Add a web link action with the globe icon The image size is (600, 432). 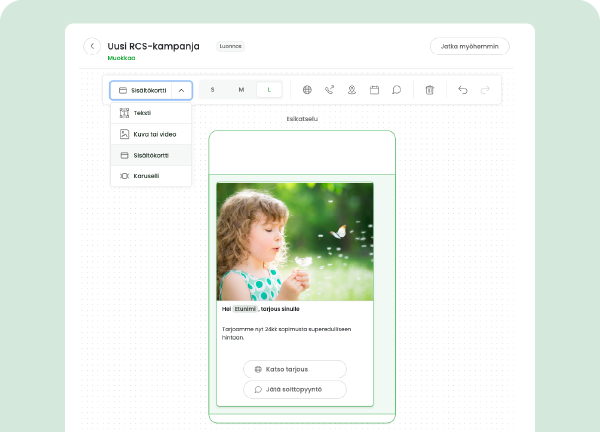307,90
